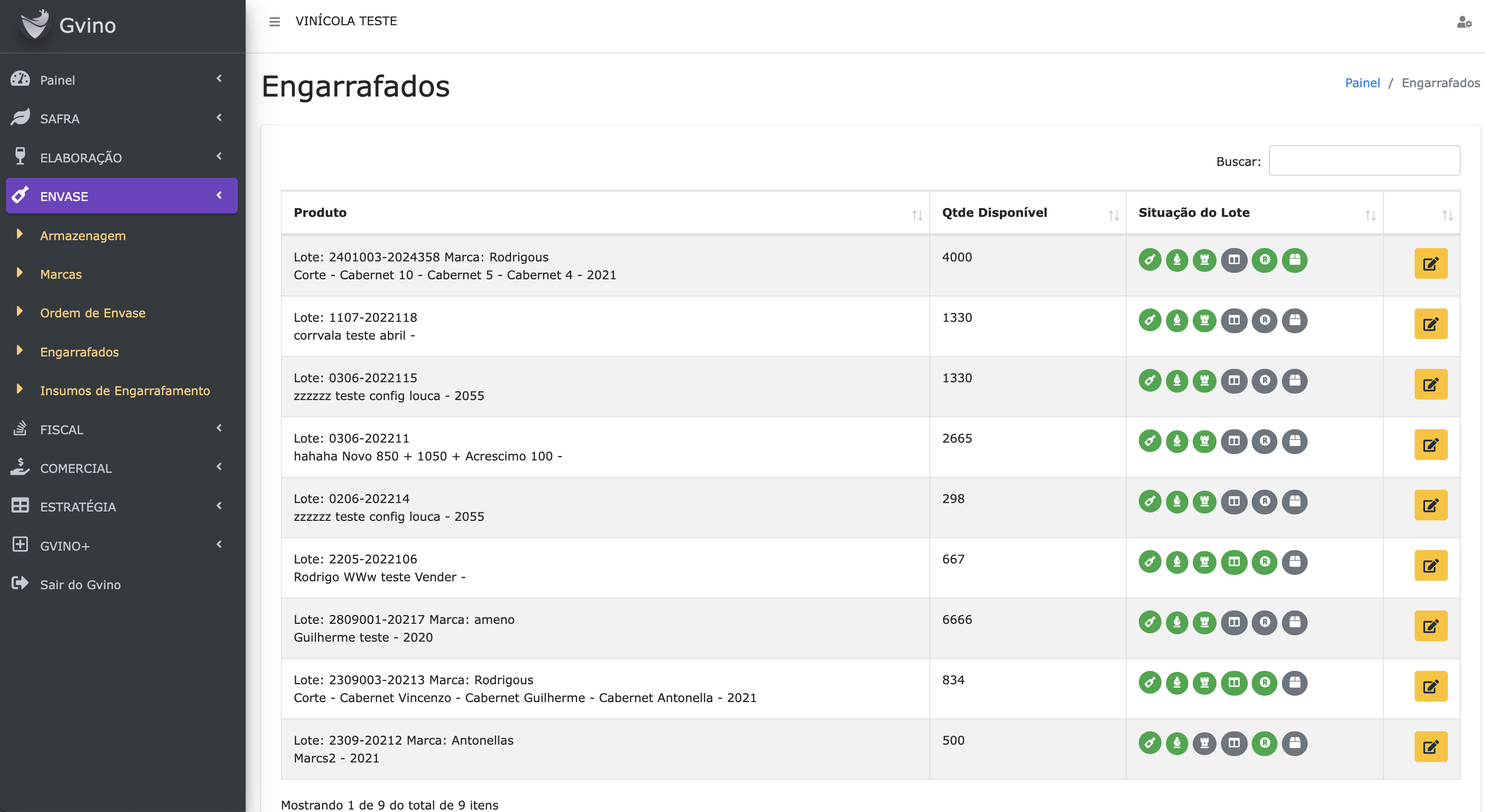Click chess rook icon for lote 0306-202211
Image resolution: width=1485 pixels, height=812 pixels.
tap(1204, 442)
